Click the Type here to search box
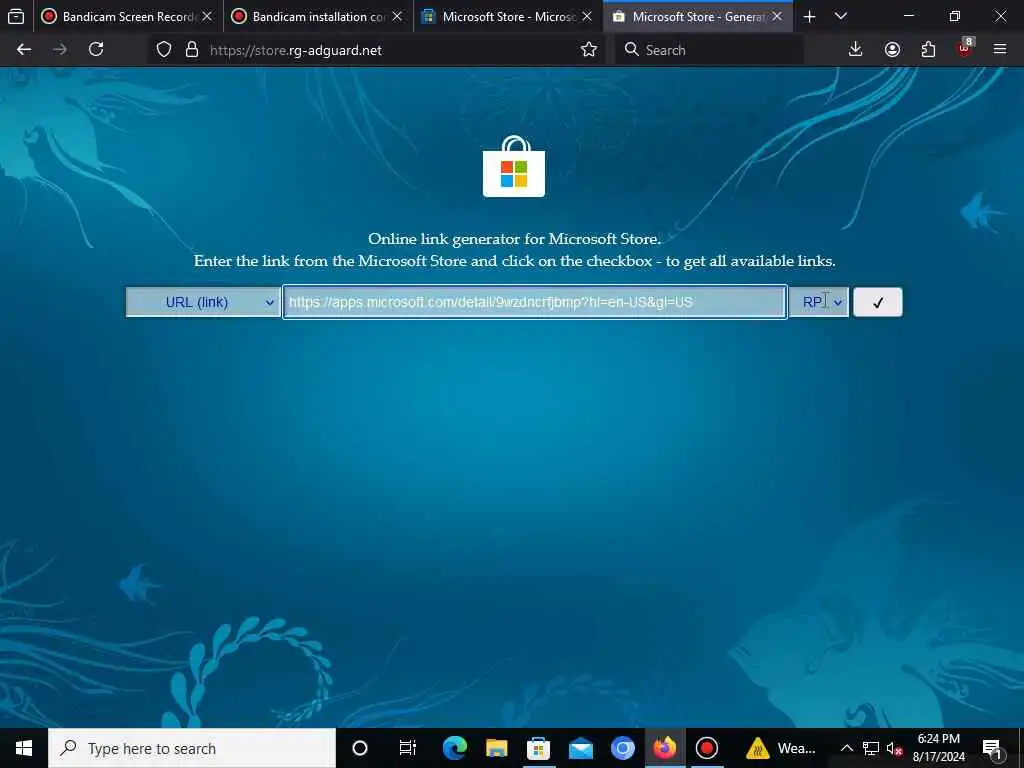 click(x=192, y=748)
